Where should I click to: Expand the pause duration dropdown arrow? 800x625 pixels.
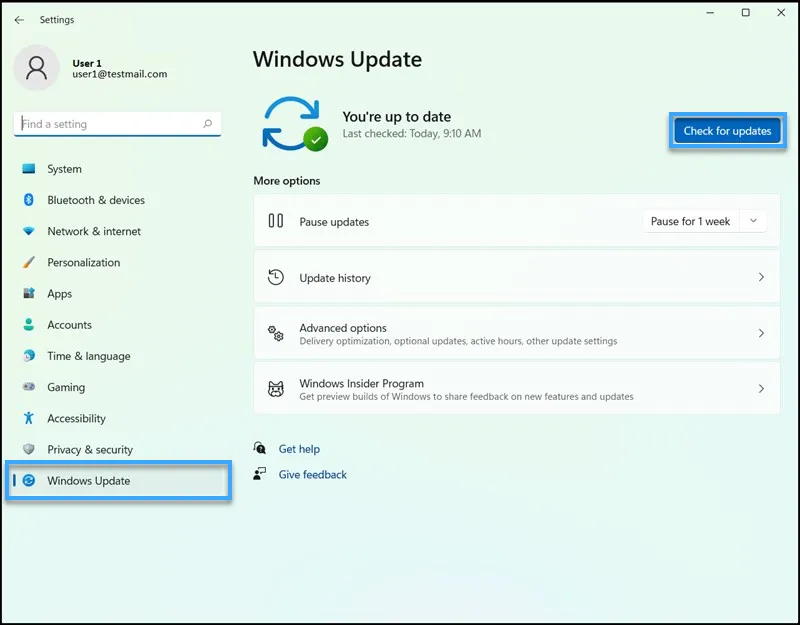(x=753, y=221)
